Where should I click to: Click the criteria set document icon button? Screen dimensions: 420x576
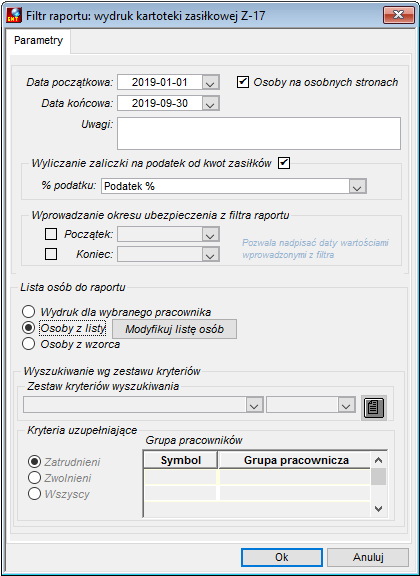click(x=374, y=408)
